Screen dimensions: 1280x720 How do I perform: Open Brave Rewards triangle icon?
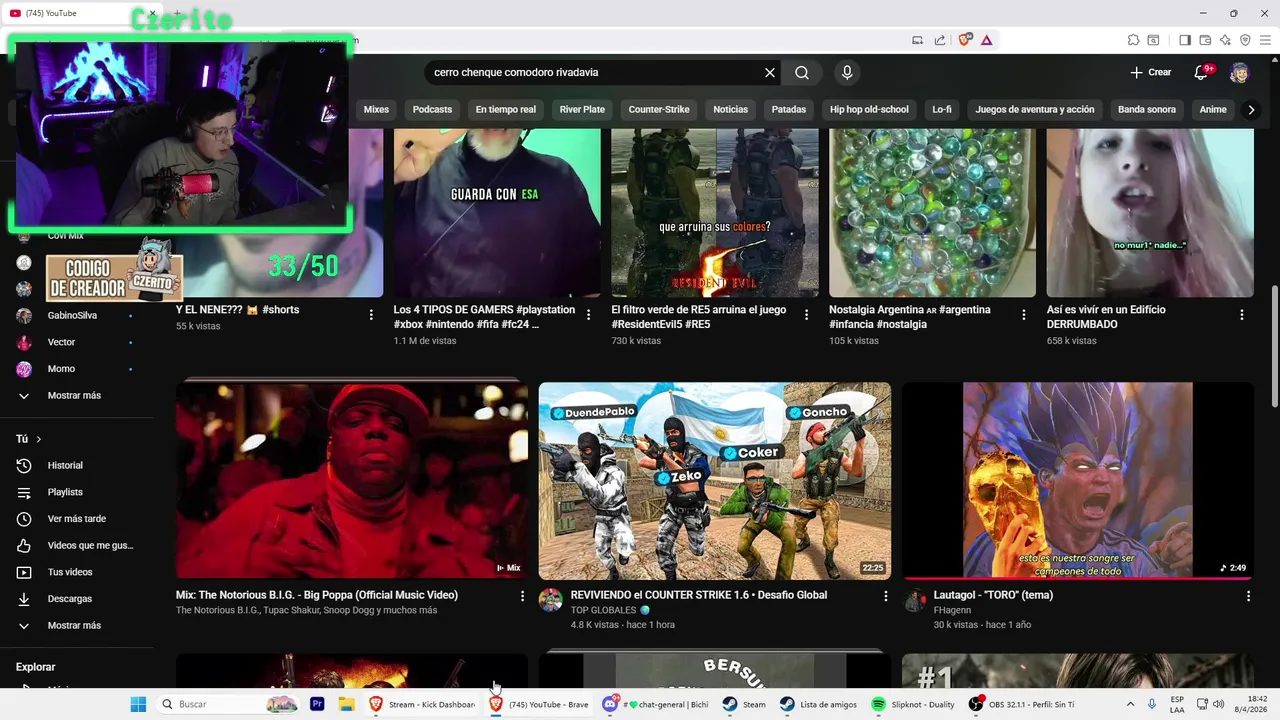click(x=986, y=40)
